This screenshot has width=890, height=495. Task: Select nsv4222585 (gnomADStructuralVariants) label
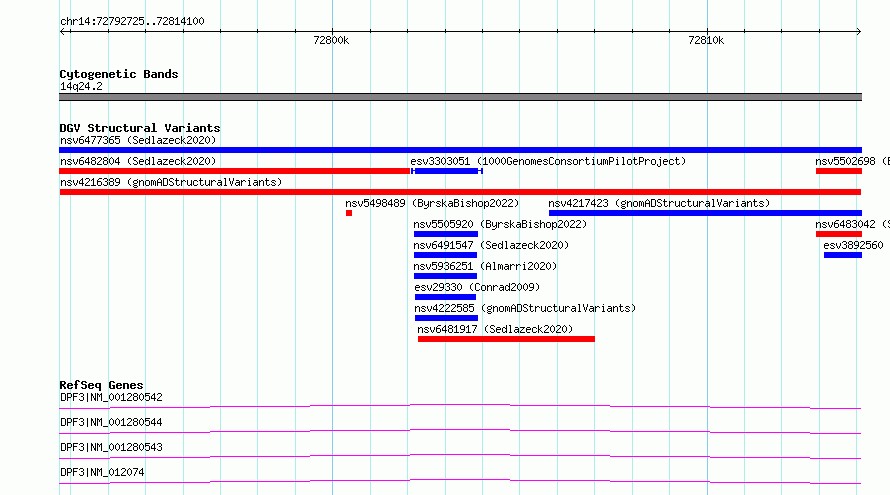(525, 308)
